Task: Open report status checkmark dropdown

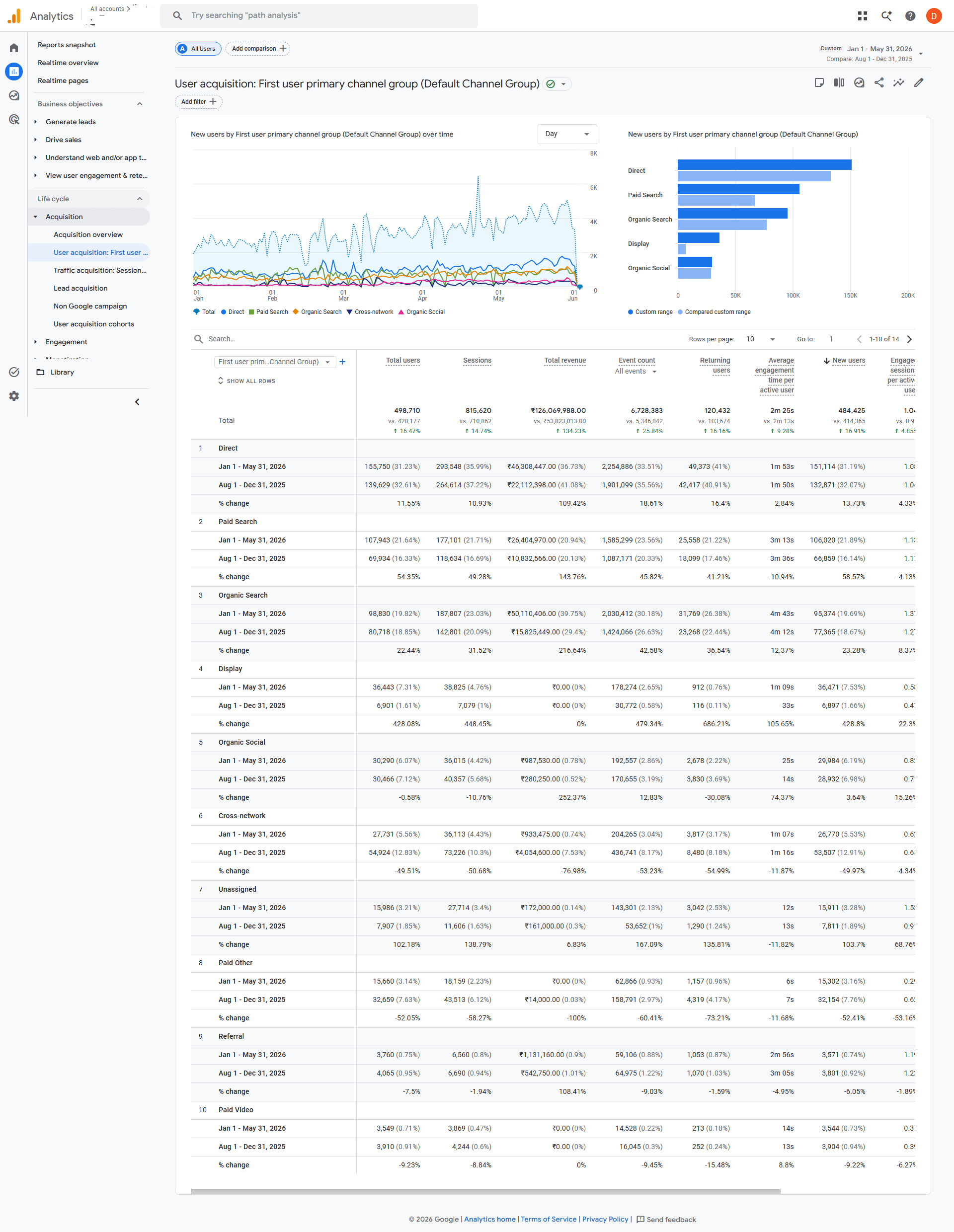Action: 557,84
